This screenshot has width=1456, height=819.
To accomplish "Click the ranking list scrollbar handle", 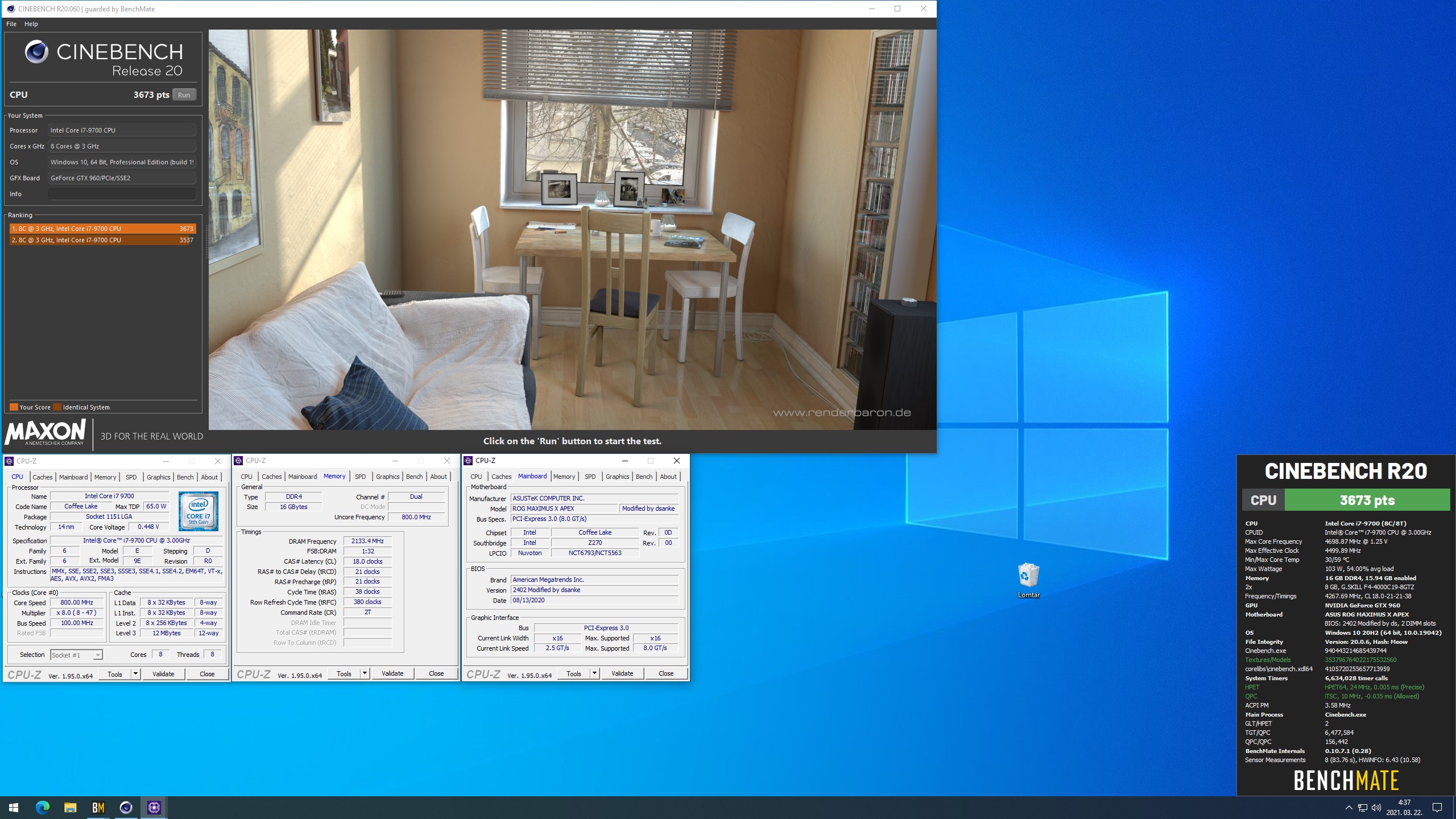I will pos(207,241).
